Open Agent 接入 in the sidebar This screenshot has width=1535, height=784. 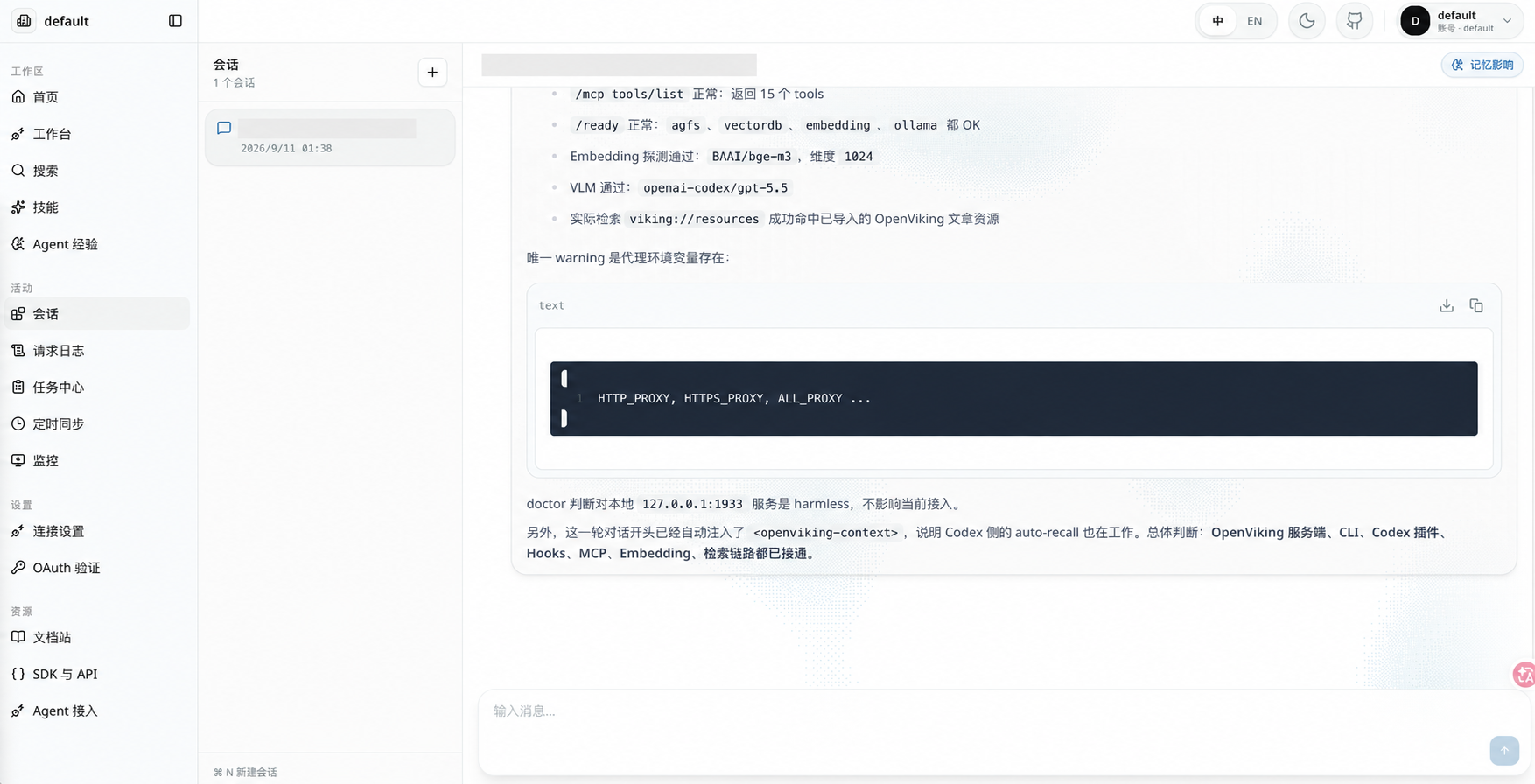96,710
